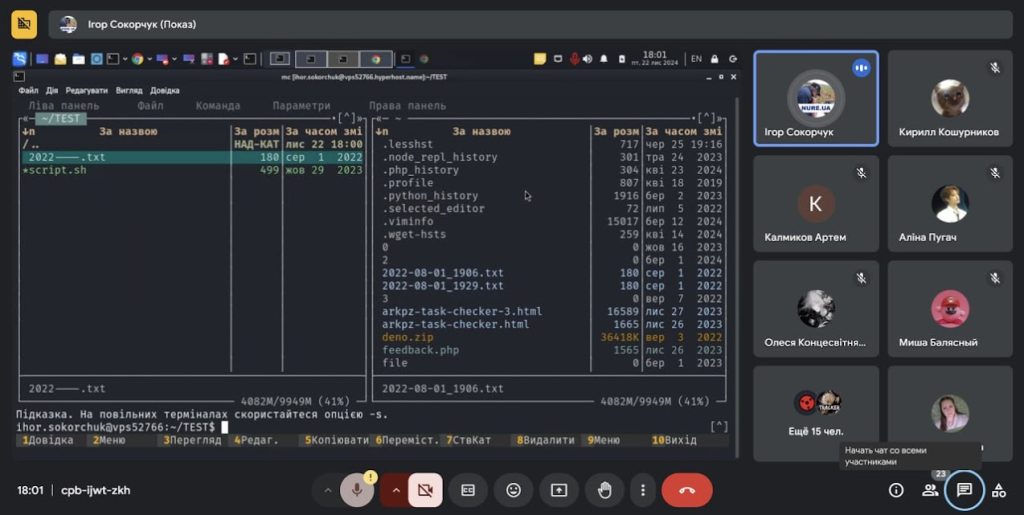Select arkpz-task-checker.html in right panel
Image resolution: width=1024 pixels, height=515 pixels.
[455, 324]
